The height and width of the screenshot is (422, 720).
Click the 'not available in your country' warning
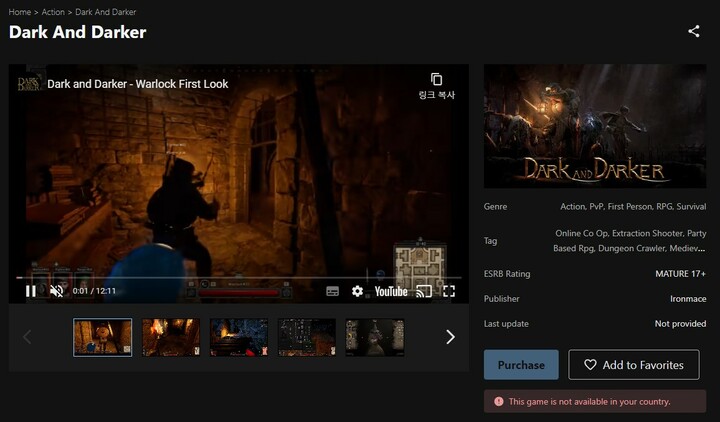coord(595,401)
